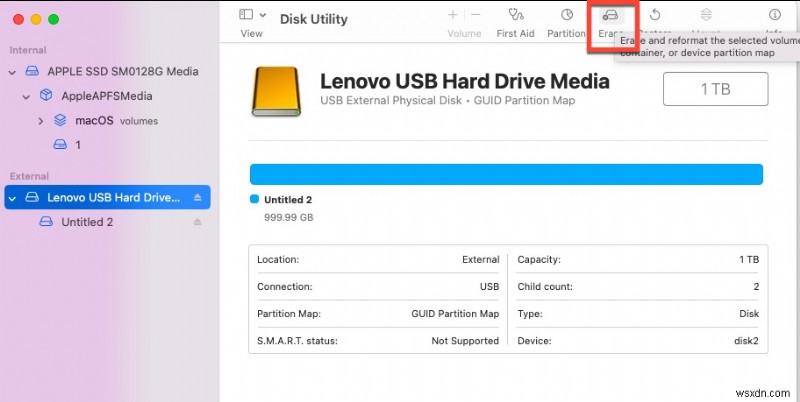Select APPLE SSD SM0128G Media in sidebar
Screen dimensions: 800x402
[122, 71]
